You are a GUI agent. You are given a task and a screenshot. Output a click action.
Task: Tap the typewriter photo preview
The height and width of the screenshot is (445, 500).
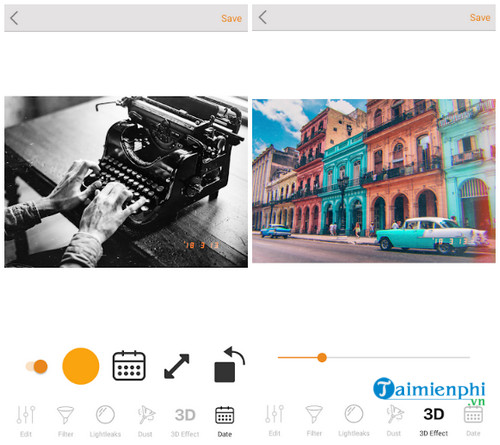[126, 182]
